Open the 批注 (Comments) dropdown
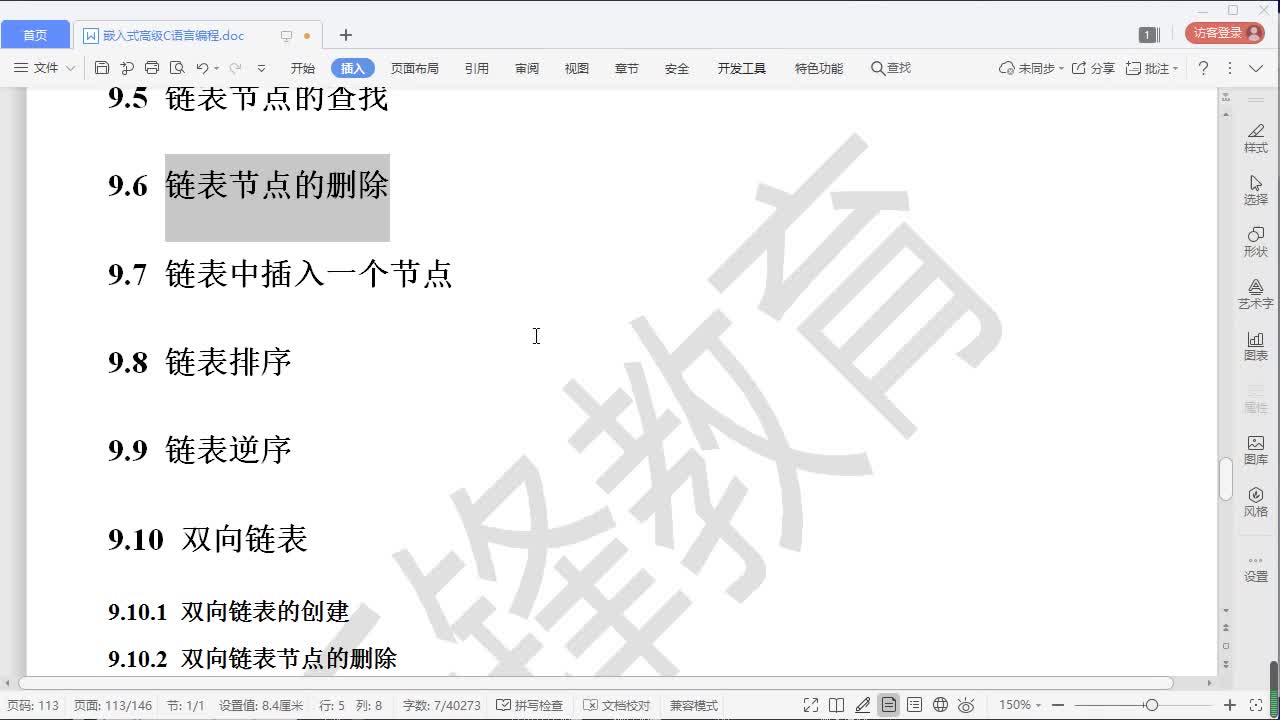1280x720 pixels. pyautogui.click(x=1152, y=68)
